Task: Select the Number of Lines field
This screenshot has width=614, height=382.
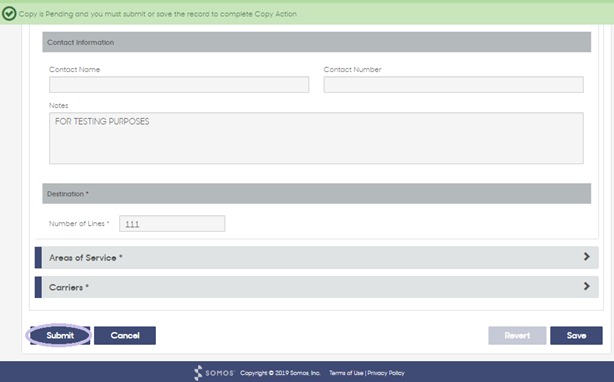Action: click(x=172, y=223)
